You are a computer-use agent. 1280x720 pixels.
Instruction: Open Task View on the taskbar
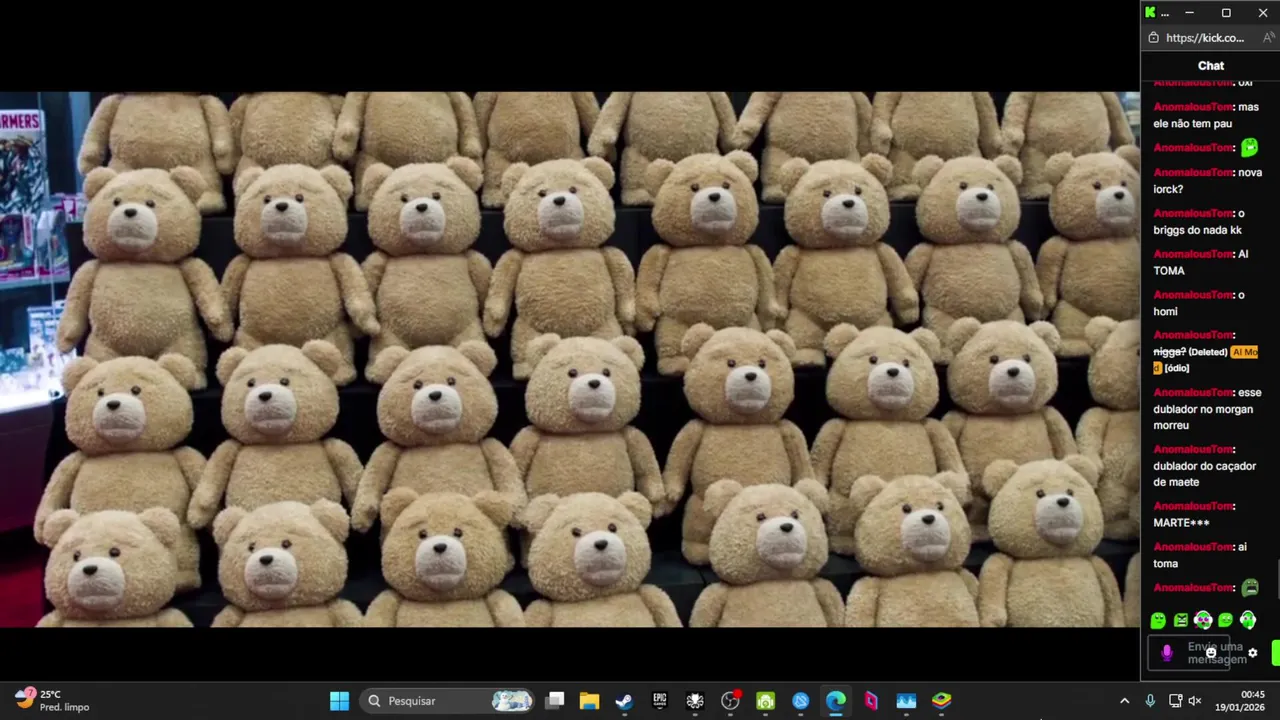(x=555, y=701)
